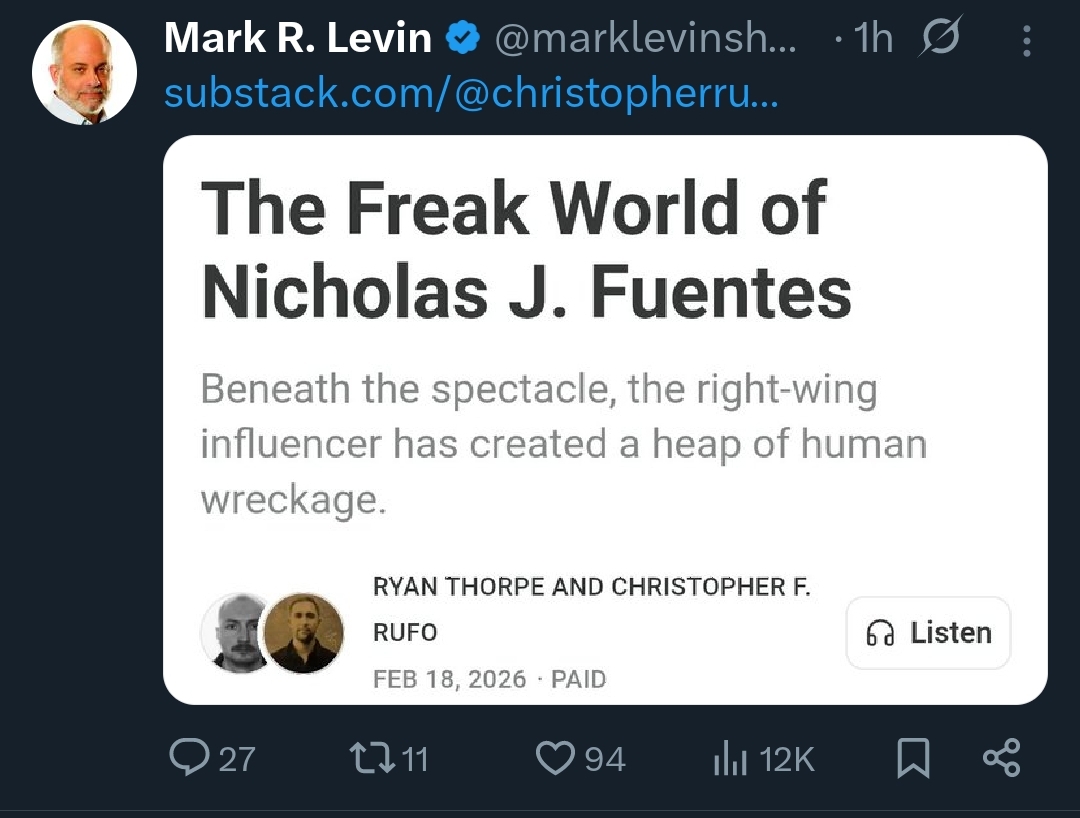The height and width of the screenshot is (818, 1080).
Task: Bookmark this tweet
Action: pos(912,759)
